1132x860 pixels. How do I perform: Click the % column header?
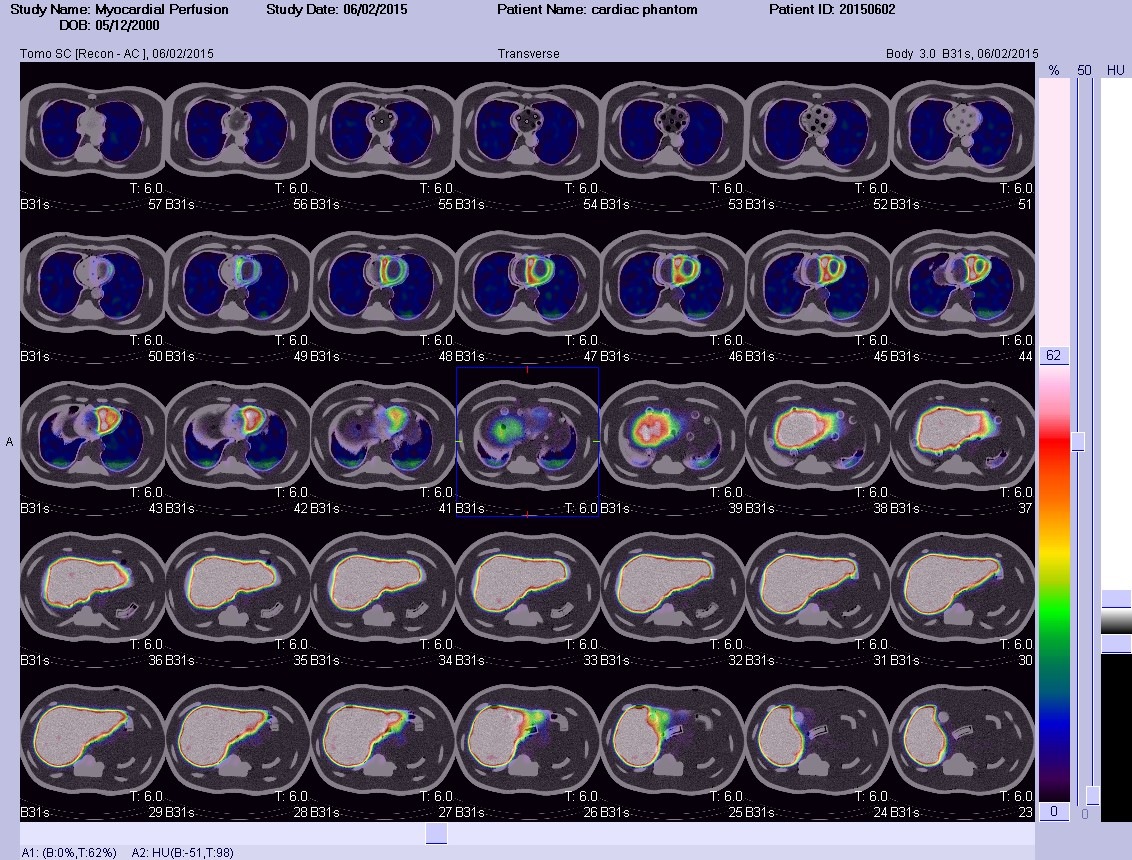coord(1054,70)
